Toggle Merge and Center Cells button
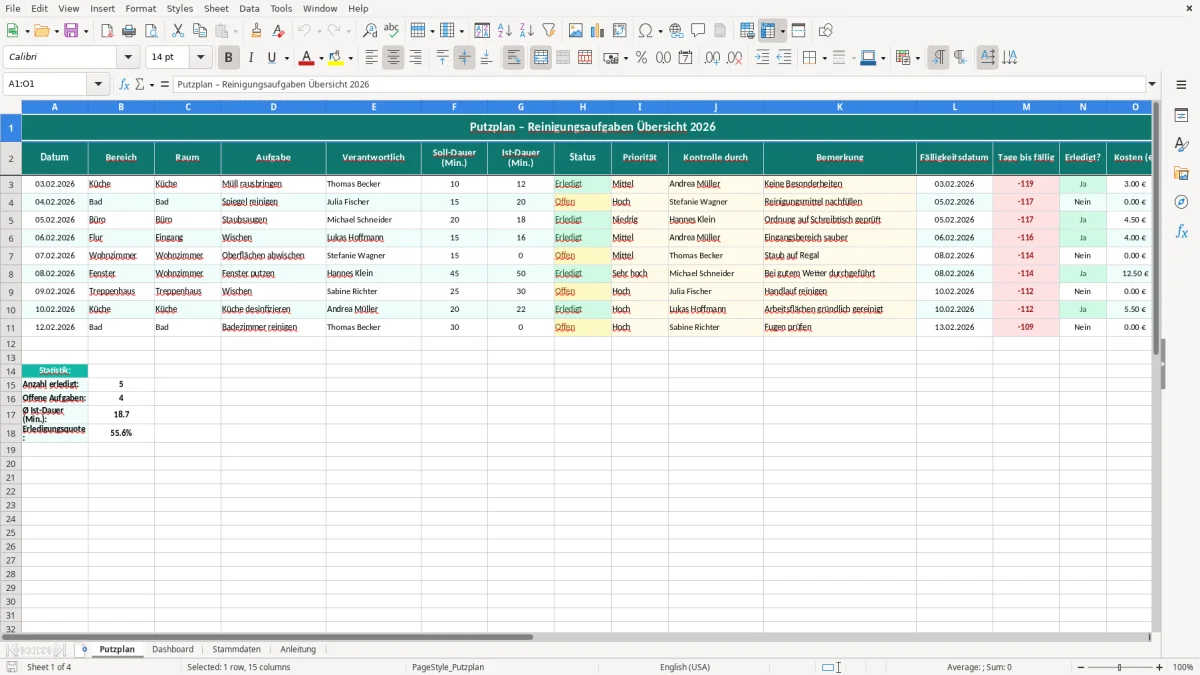 [541, 58]
